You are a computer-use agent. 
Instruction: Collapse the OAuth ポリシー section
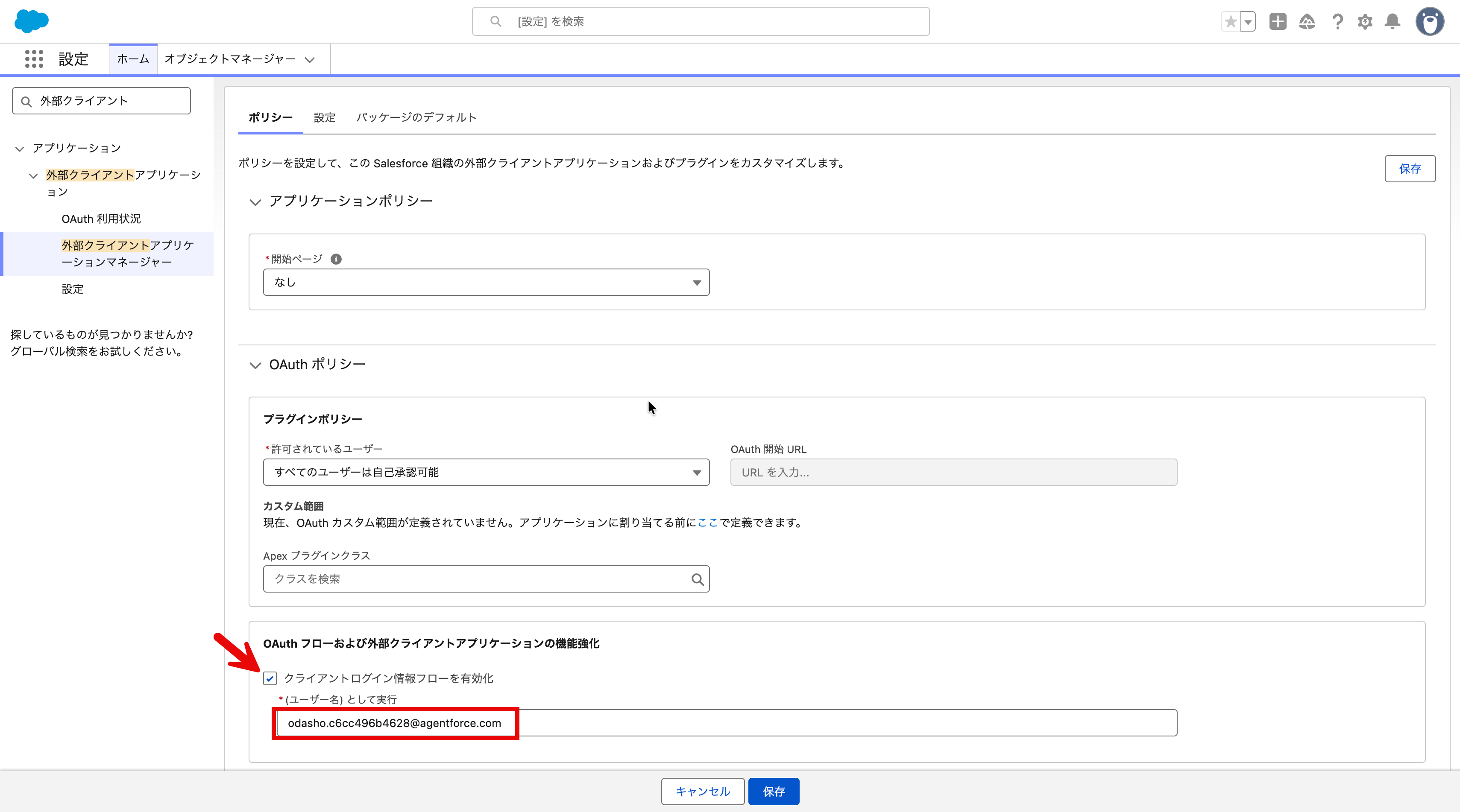pos(255,365)
